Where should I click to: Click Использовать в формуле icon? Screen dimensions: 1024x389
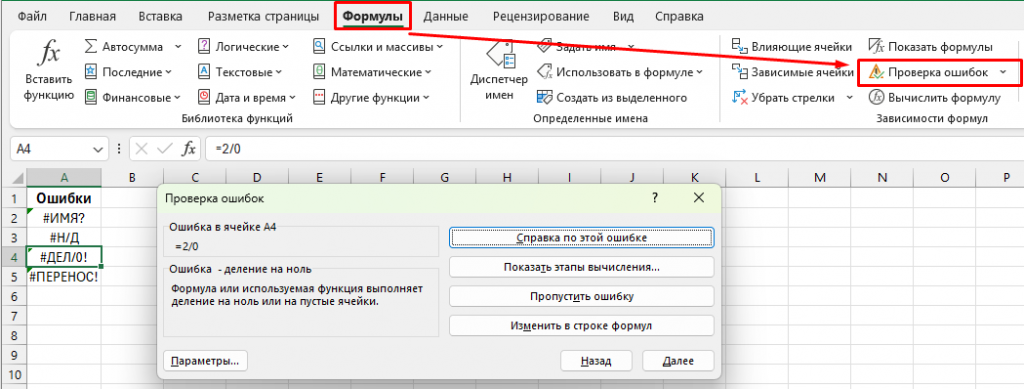(x=545, y=72)
